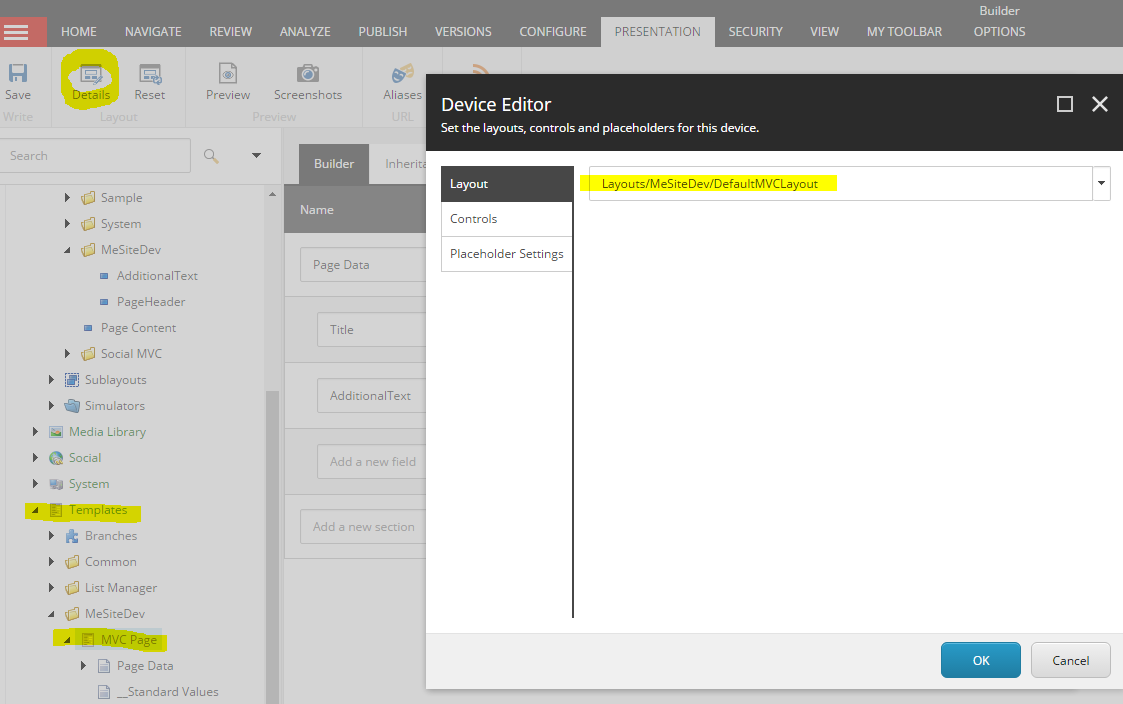Expand the Sample folder node
The height and width of the screenshot is (704, 1123).
tap(67, 198)
